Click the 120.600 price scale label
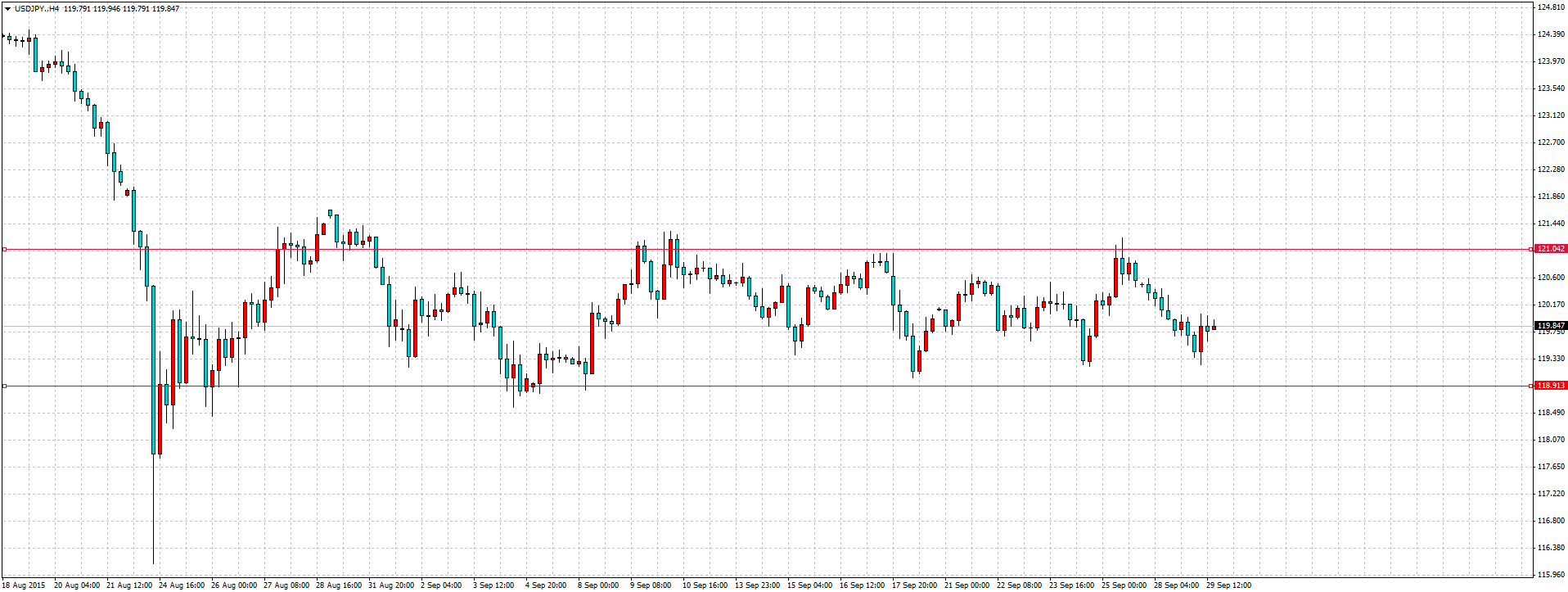The image size is (1568, 592). click(x=1551, y=278)
